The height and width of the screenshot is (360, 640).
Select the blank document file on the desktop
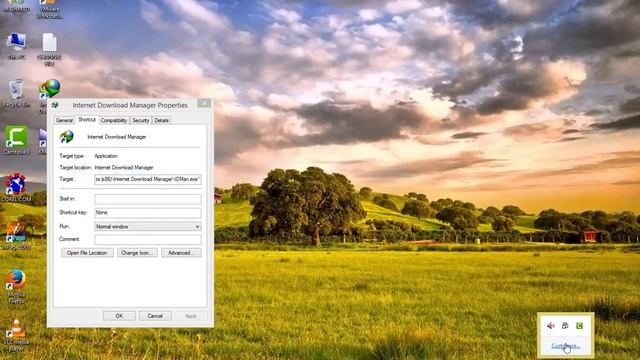(49, 49)
